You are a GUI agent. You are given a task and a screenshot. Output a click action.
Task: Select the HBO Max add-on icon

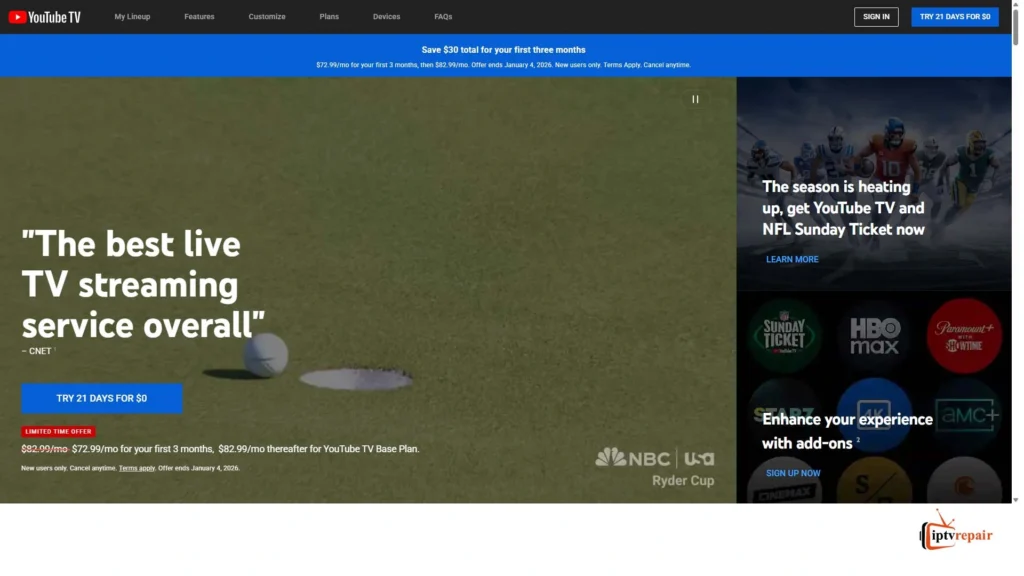tap(874, 335)
